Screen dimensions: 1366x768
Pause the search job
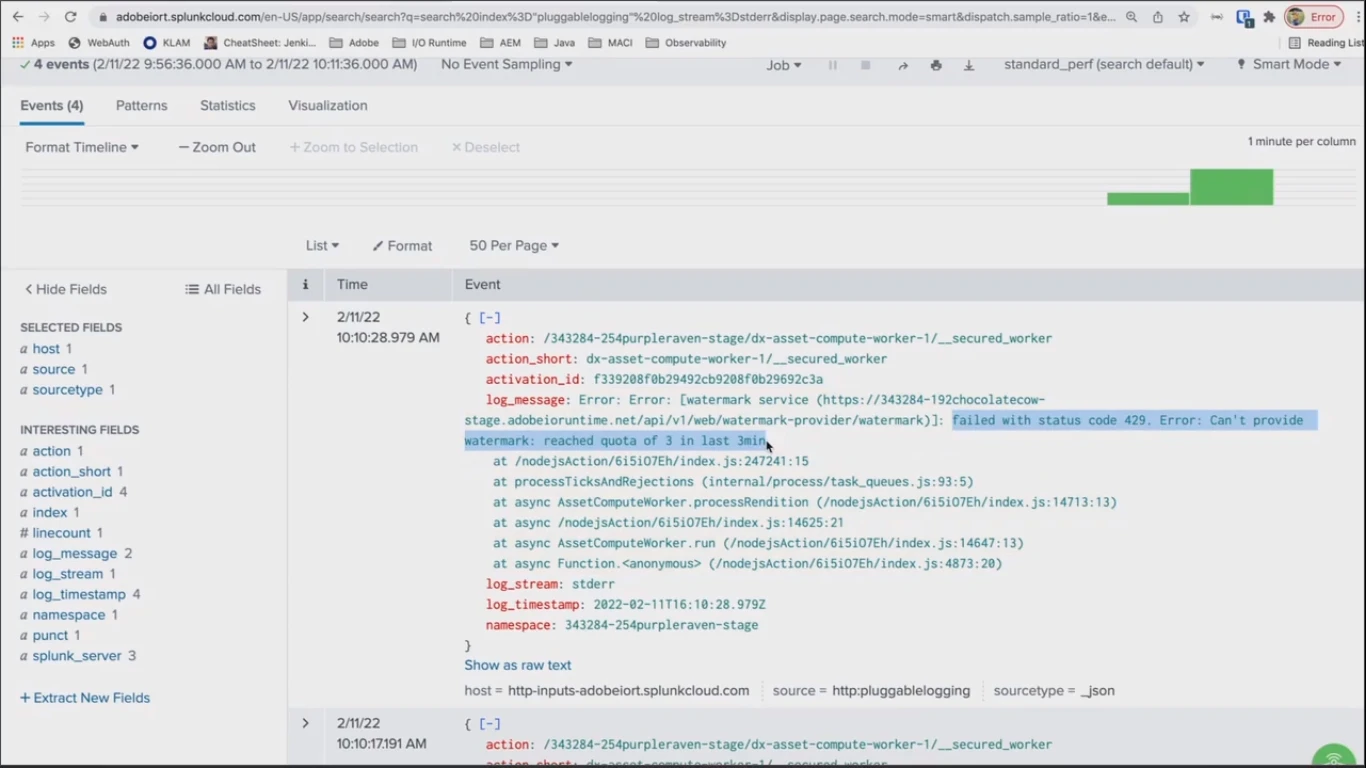point(832,65)
